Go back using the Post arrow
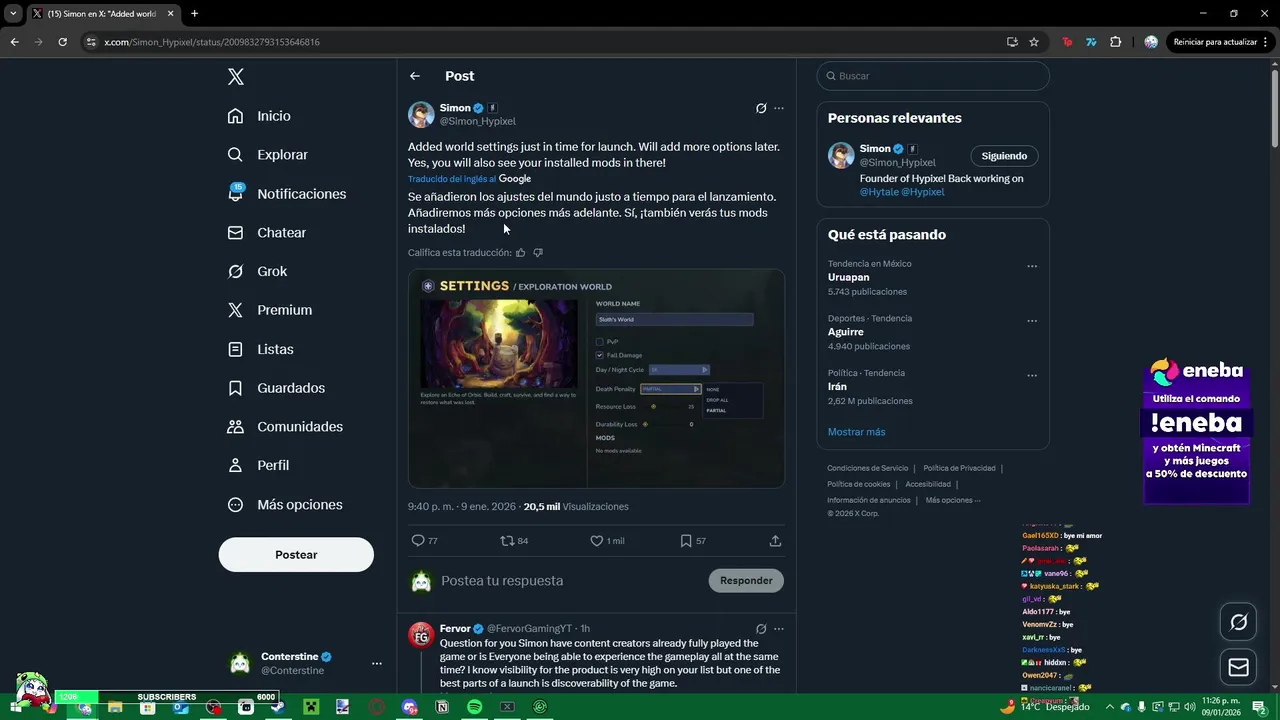Image resolution: width=1280 pixels, height=720 pixels. pos(415,76)
